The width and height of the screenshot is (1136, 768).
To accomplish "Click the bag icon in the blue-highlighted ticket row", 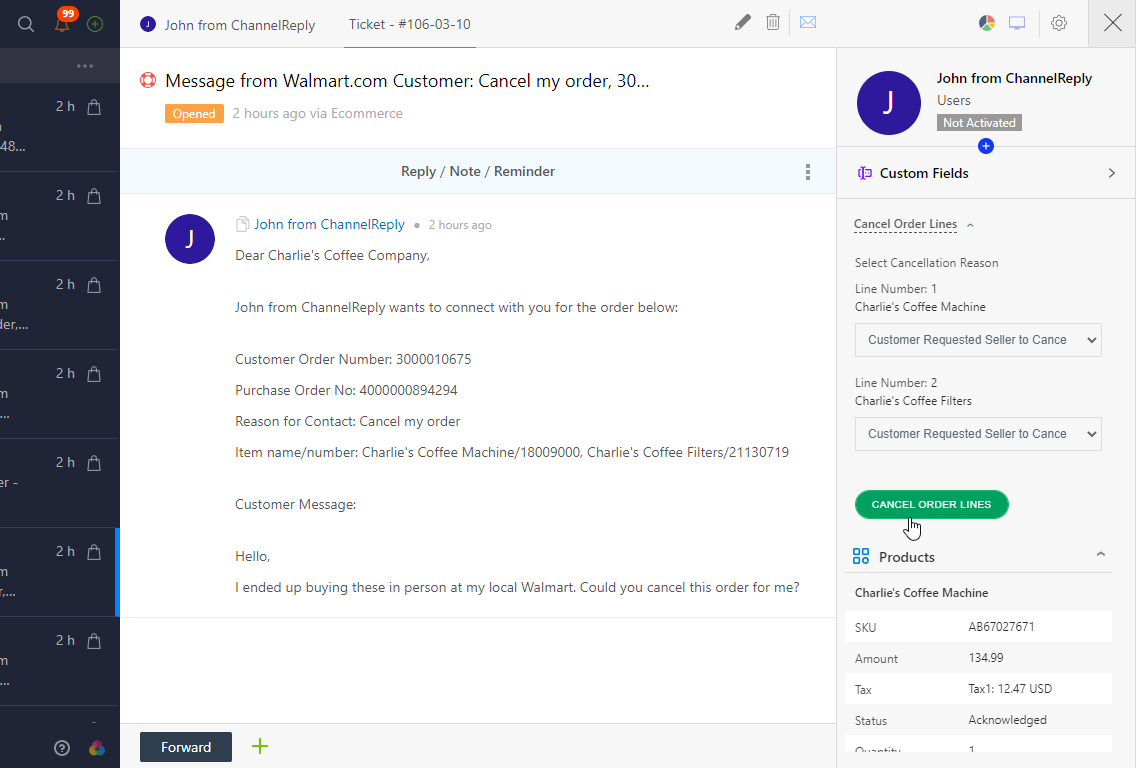I will click(94, 553).
